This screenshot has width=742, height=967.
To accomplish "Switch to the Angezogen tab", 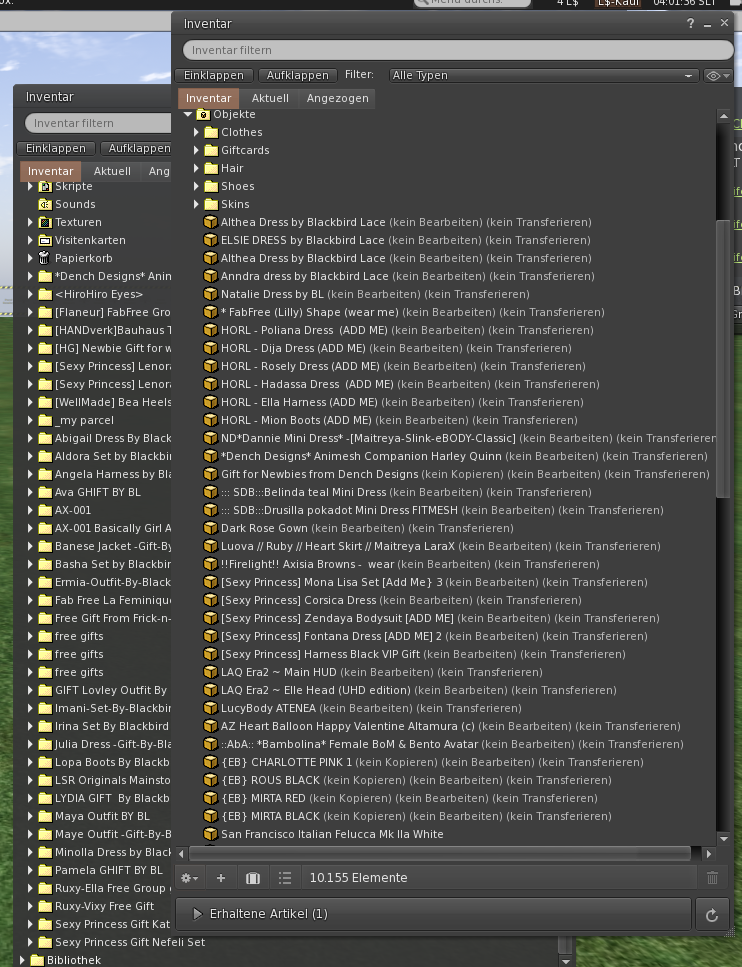I will (337, 98).
